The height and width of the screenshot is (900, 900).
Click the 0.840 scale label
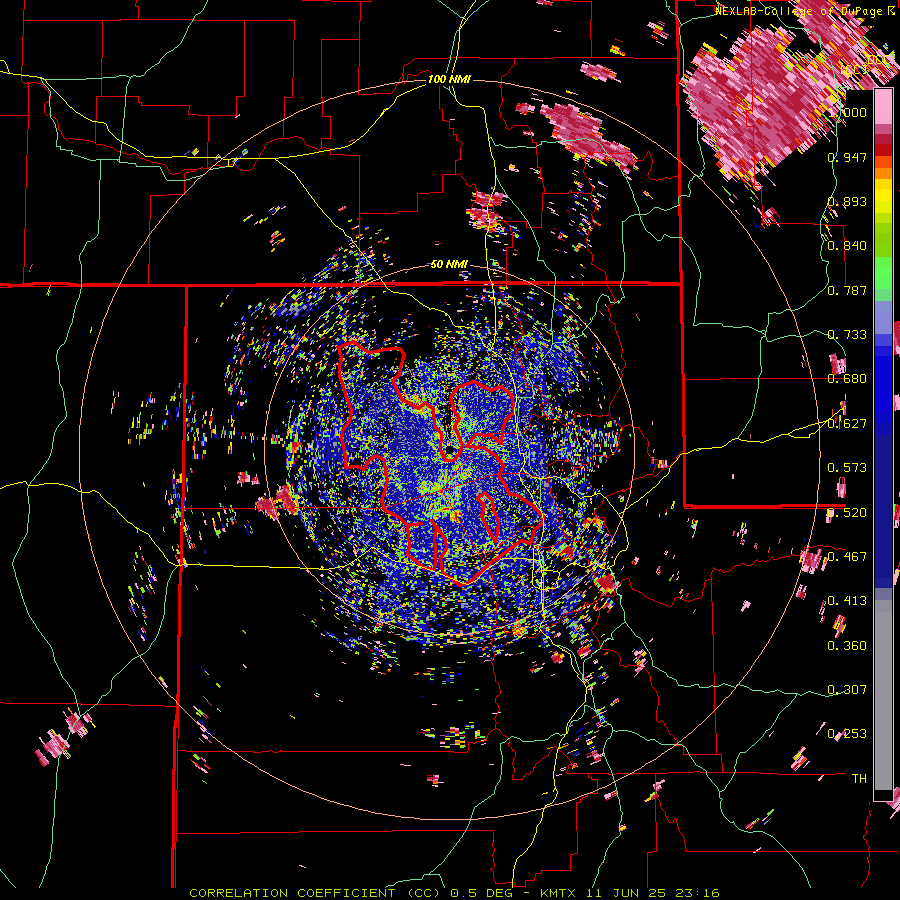point(847,246)
